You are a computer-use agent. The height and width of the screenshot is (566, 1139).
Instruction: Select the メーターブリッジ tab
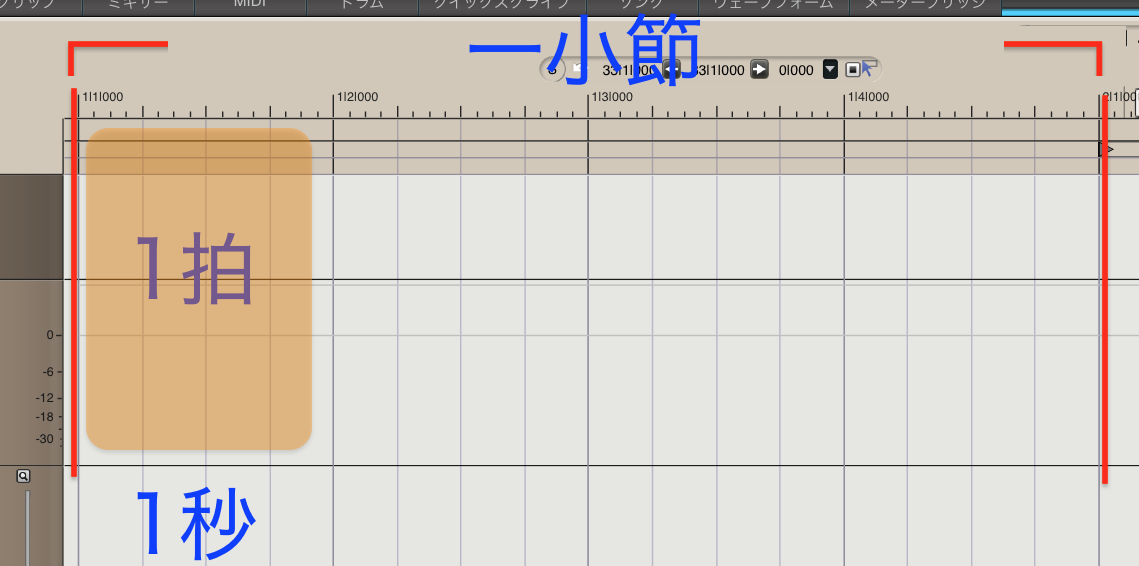pyautogui.click(x=925, y=6)
